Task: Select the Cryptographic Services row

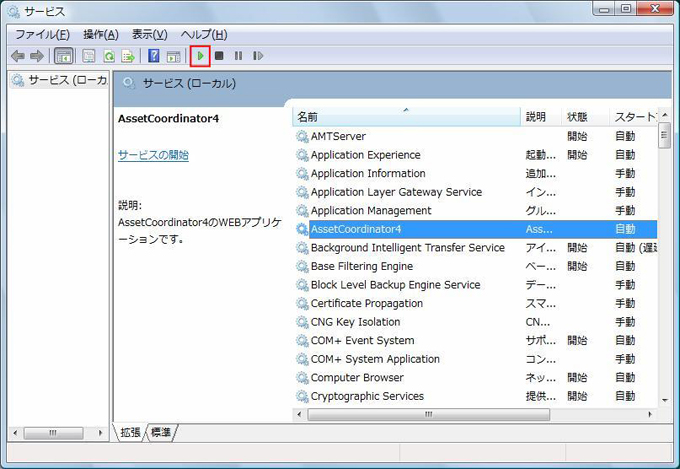Action: [476, 397]
